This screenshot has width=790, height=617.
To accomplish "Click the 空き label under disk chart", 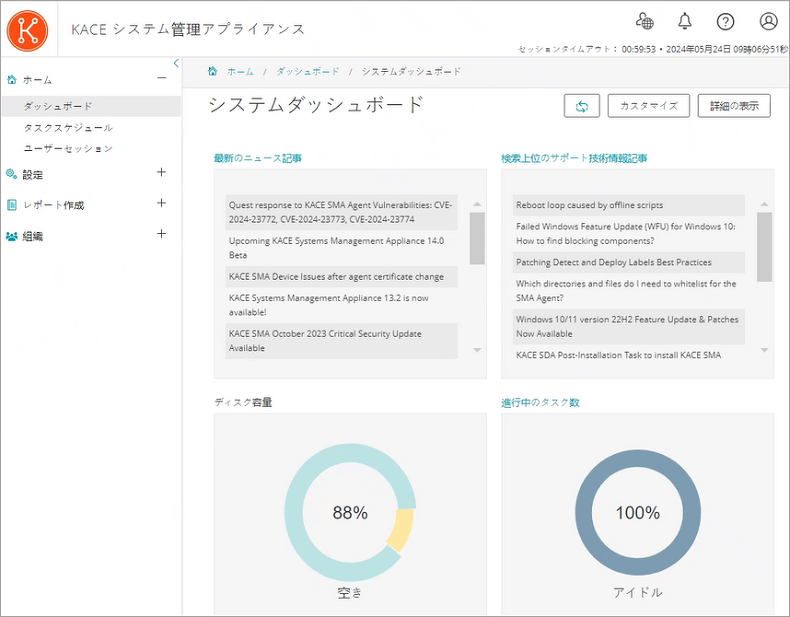I will (x=350, y=593).
